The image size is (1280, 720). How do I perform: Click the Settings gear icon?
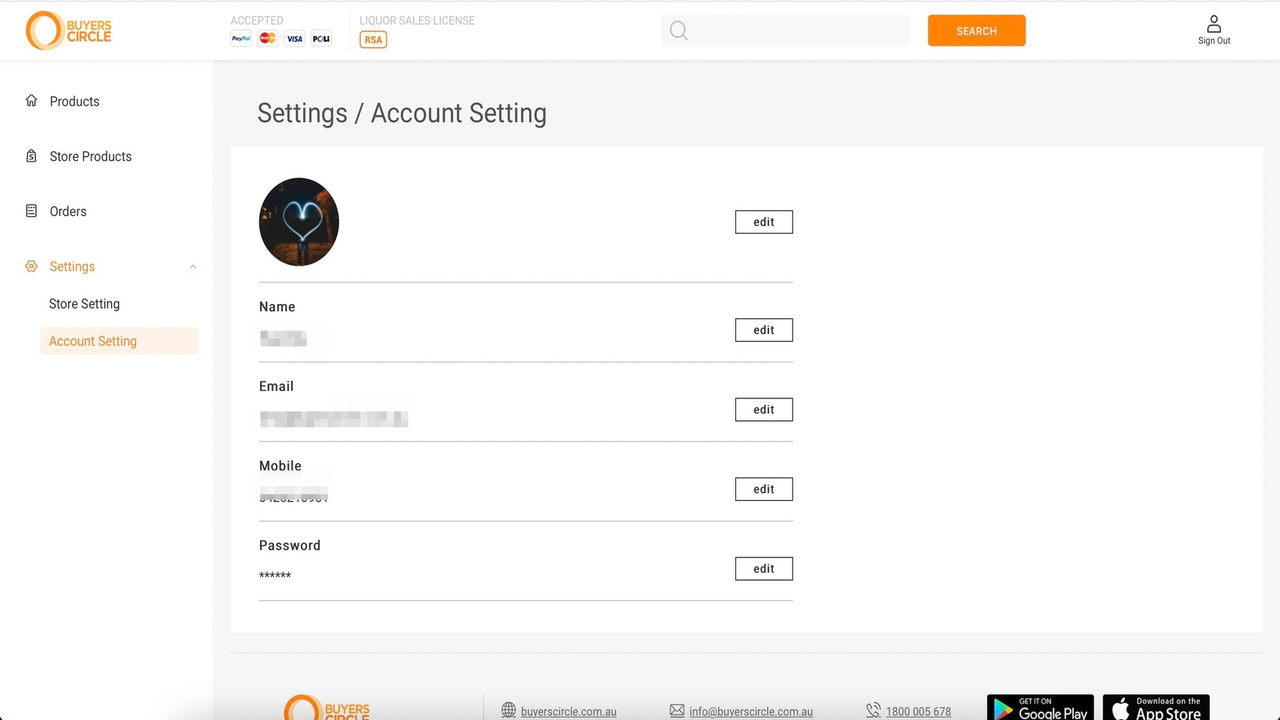pyautogui.click(x=31, y=266)
